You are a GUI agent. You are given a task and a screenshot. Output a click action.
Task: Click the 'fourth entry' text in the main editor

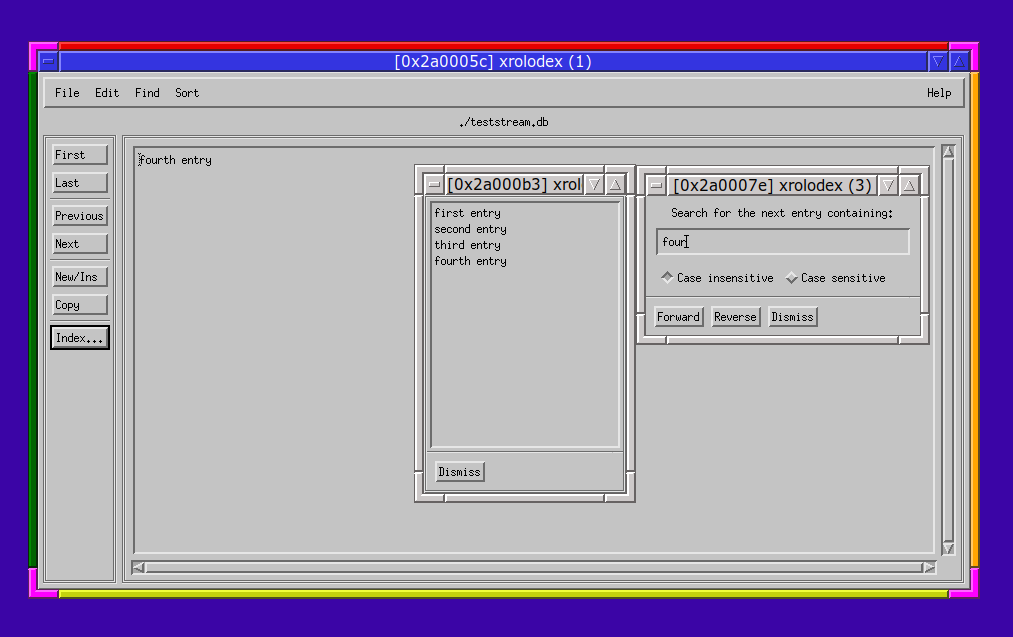click(x=175, y=160)
